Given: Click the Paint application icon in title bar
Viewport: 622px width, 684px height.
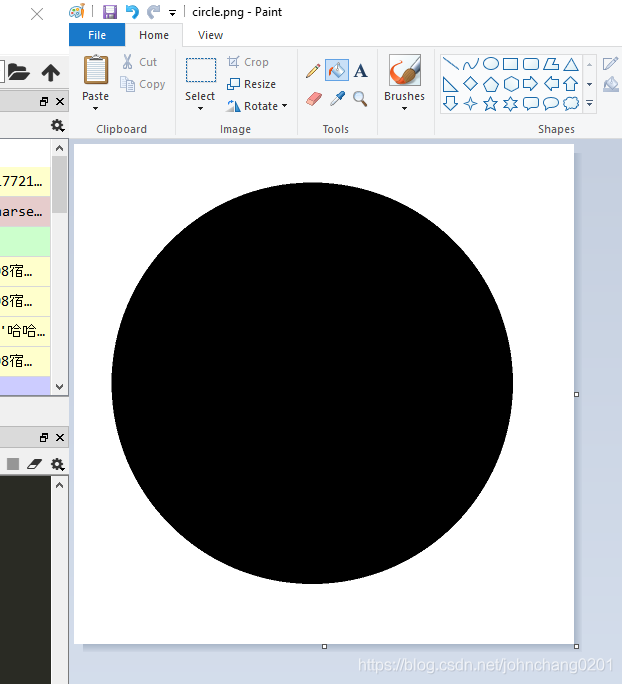Looking at the screenshot, I should pyautogui.click(x=77, y=11).
